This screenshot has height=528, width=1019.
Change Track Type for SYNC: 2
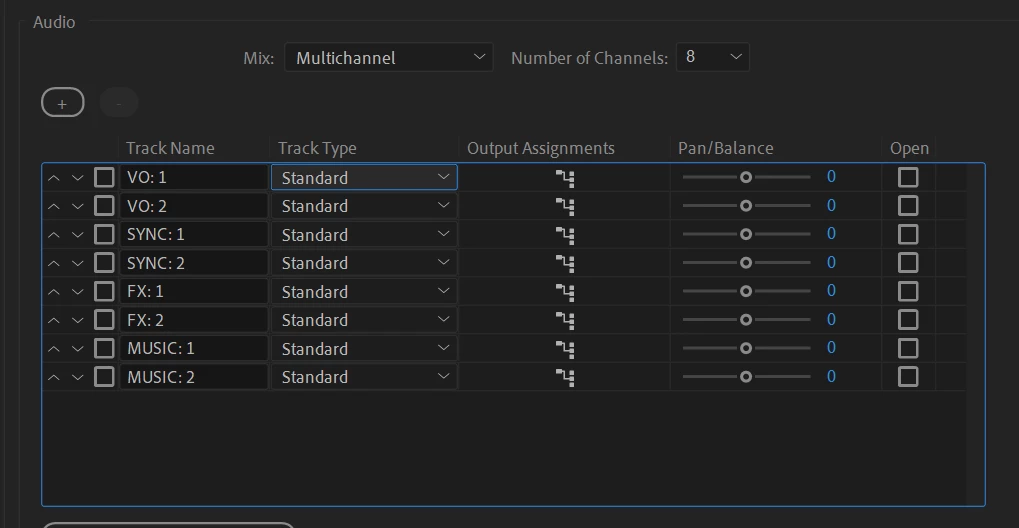click(365, 263)
